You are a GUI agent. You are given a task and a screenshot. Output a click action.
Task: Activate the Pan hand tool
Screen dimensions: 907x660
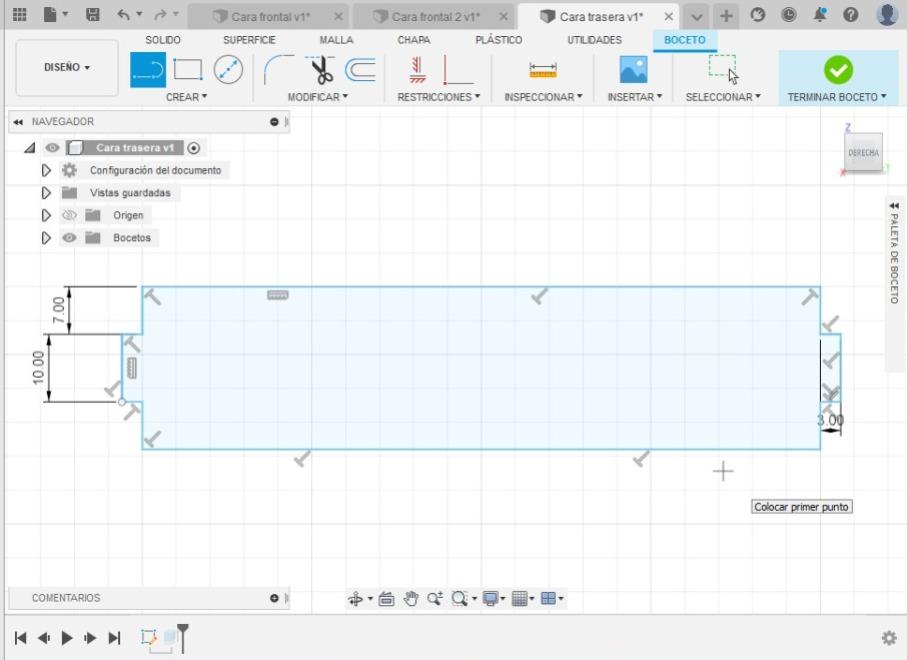pos(411,599)
